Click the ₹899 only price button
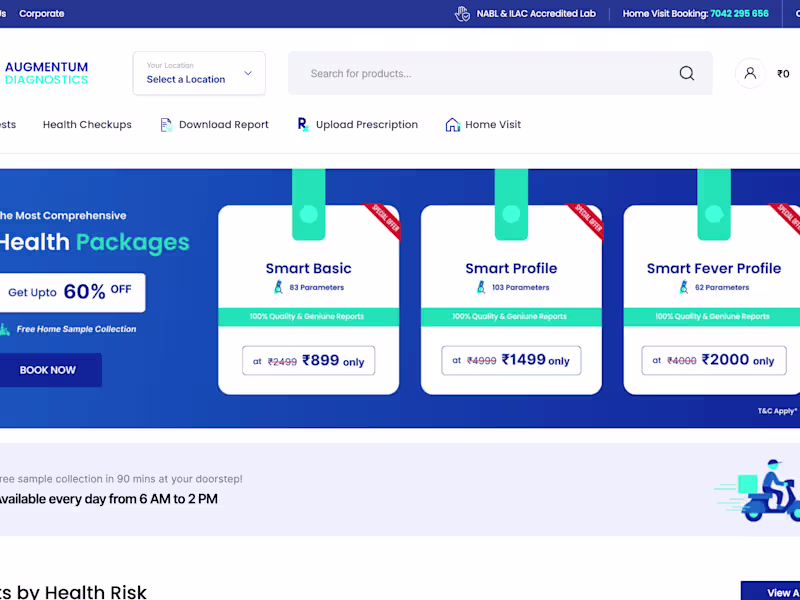Screen dimensions: 800x600 point(309,361)
